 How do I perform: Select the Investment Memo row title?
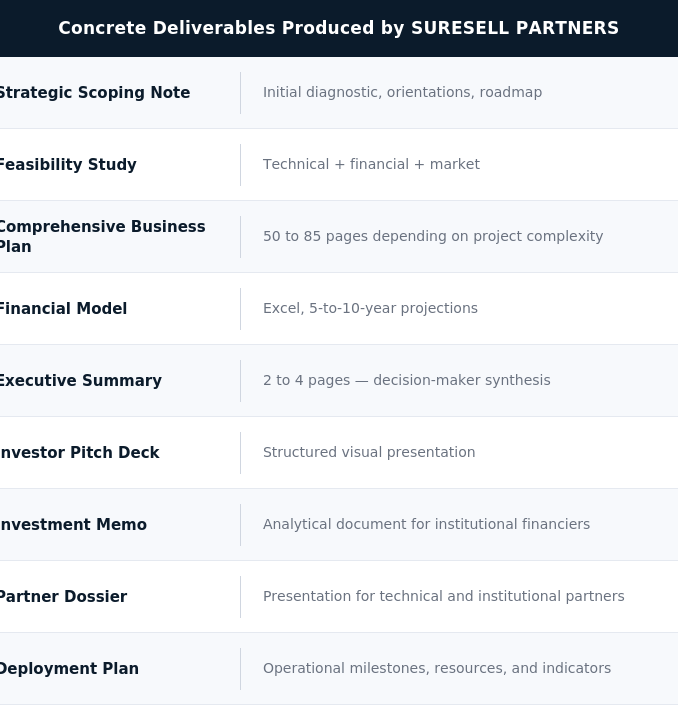(x=73, y=524)
